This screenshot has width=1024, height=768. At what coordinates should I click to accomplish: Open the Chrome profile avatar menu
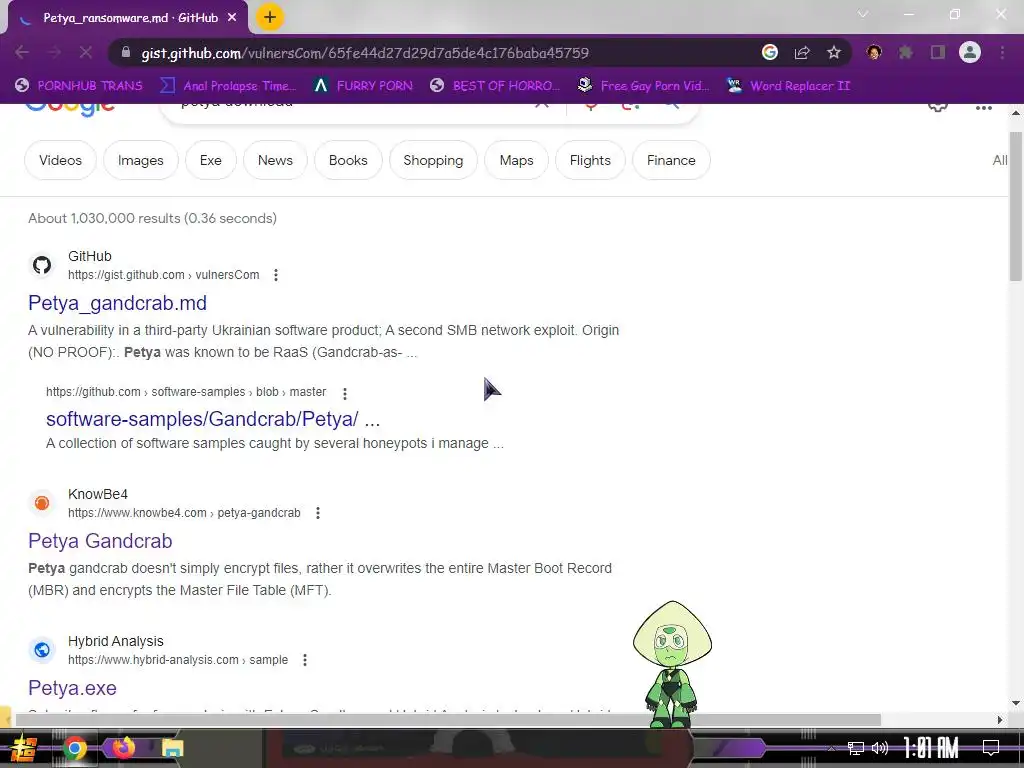click(970, 52)
